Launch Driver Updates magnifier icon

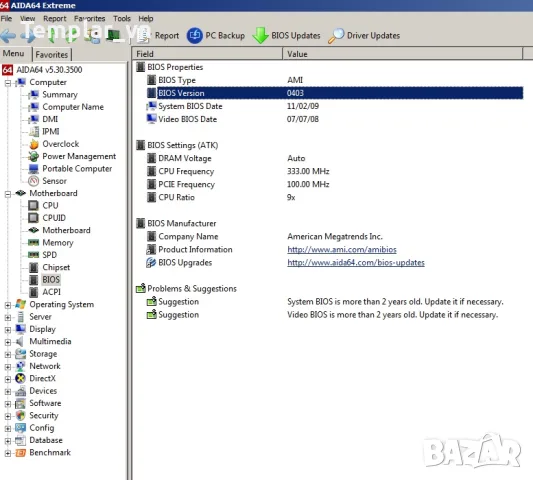click(336, 36)
